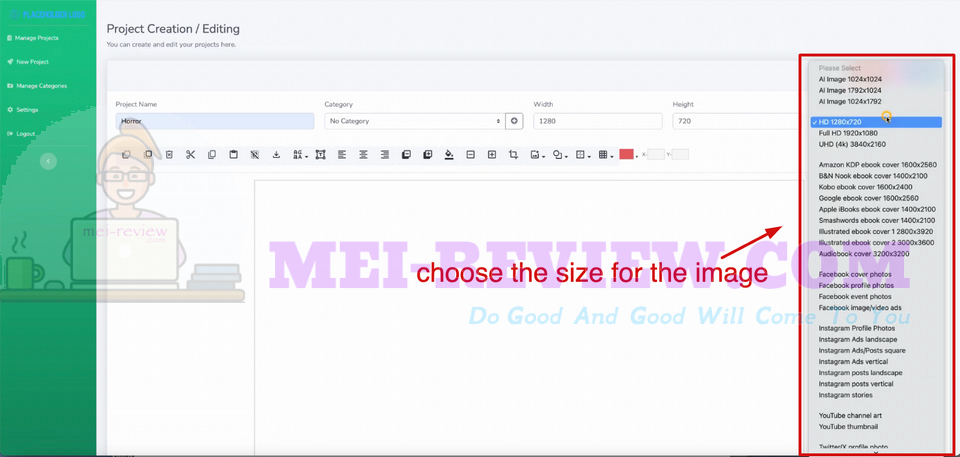This screenshot has width=960, height=457.
Task: Choose 'Apple iBooks ebook cover 1400x2100'
Action: [x=876, y=209]
